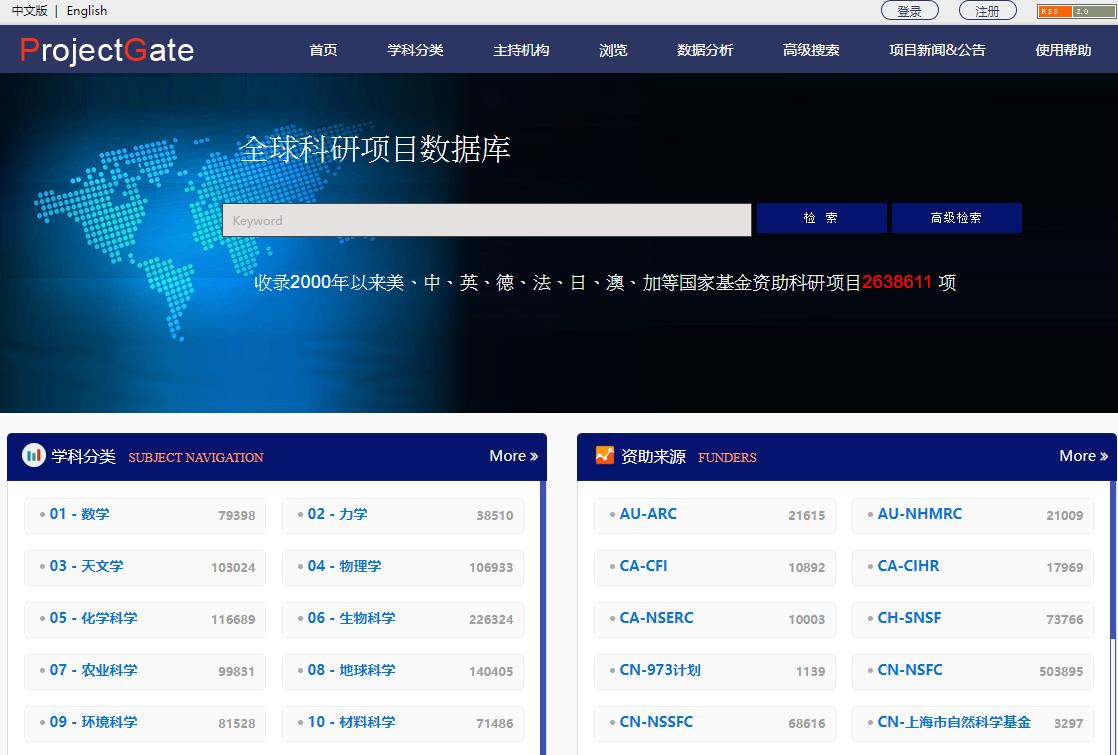
Task: Open the 高级搜索 menu item
Action: [x=811, y=50]
